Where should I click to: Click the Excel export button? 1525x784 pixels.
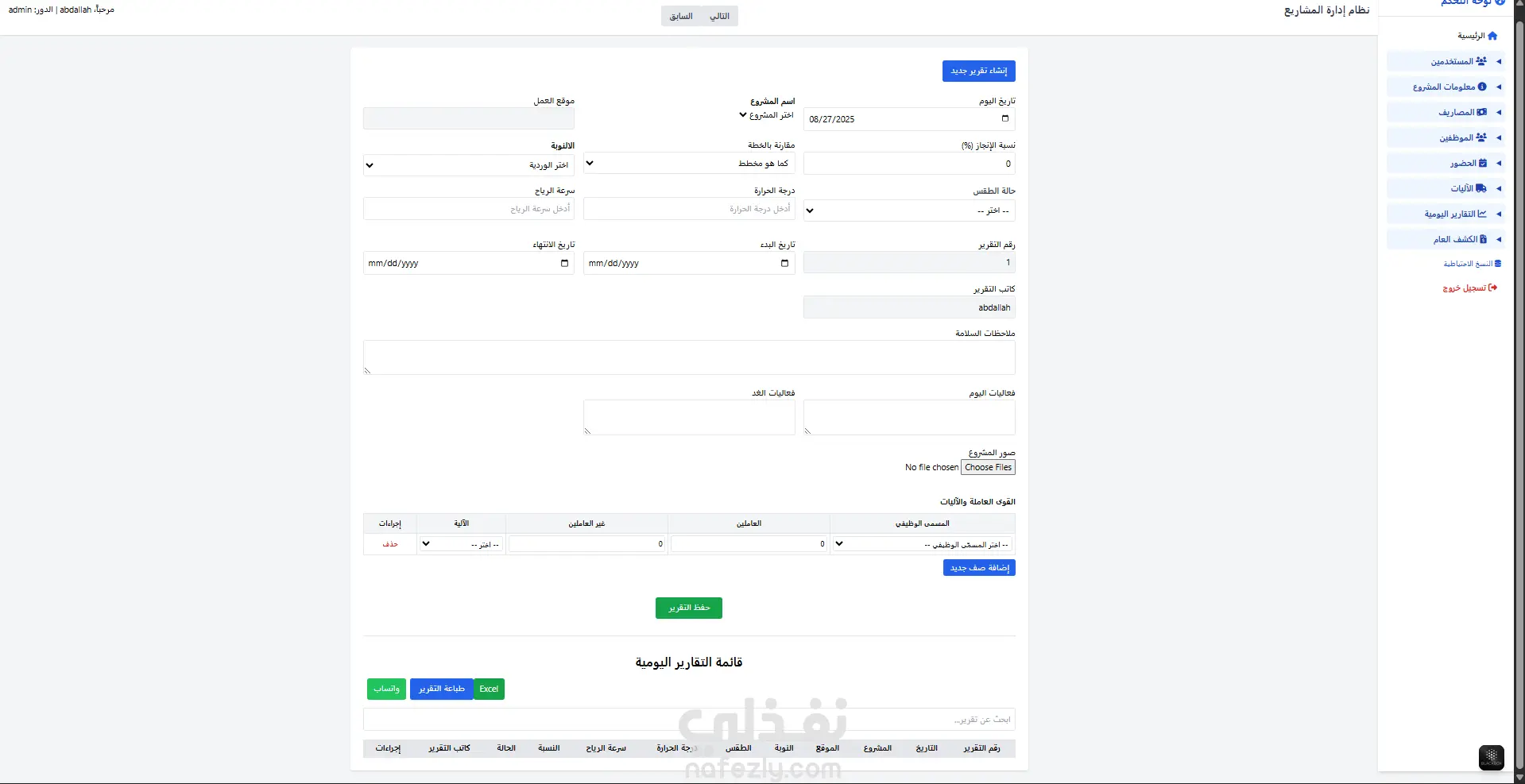pyautogui.click(x=489, y=689)
